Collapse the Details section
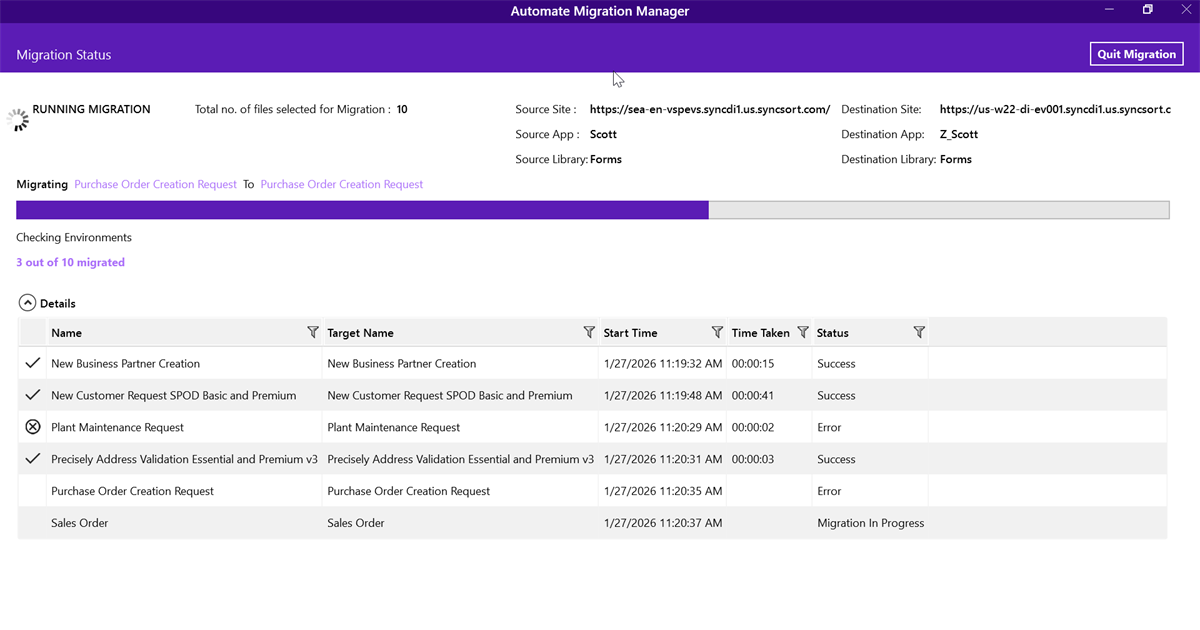This screenshot has height=630, width=1200. (27, 303)
